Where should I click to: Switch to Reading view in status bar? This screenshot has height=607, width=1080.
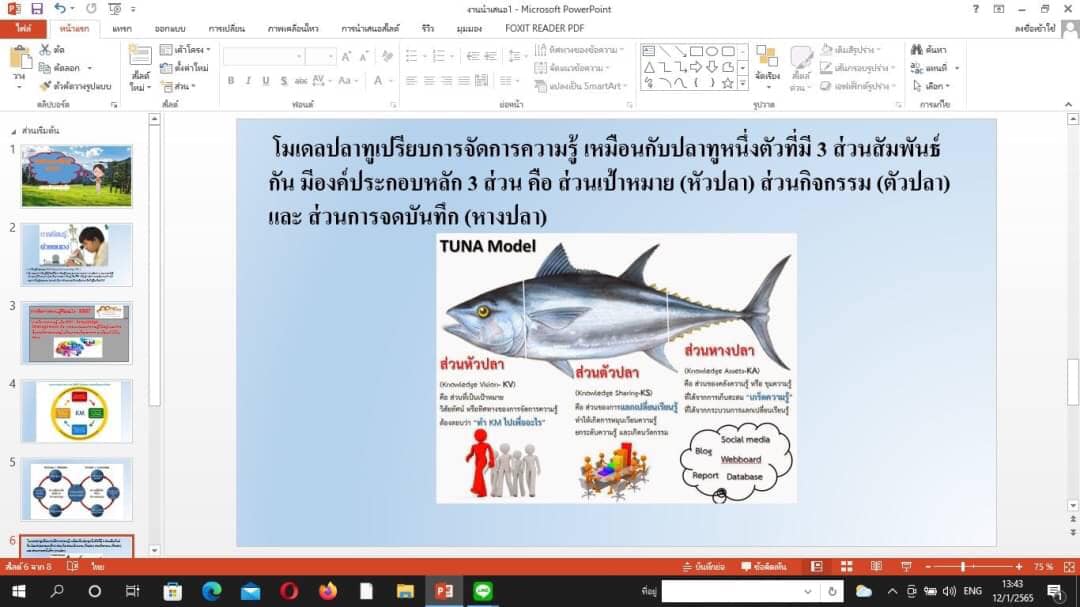[876, 566]
